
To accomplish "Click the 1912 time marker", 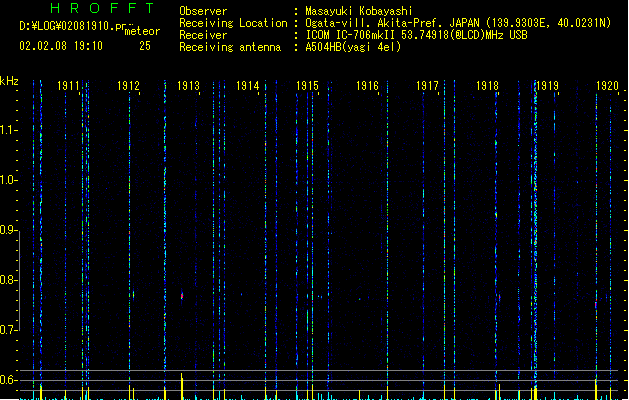I will tap(128, 86).
